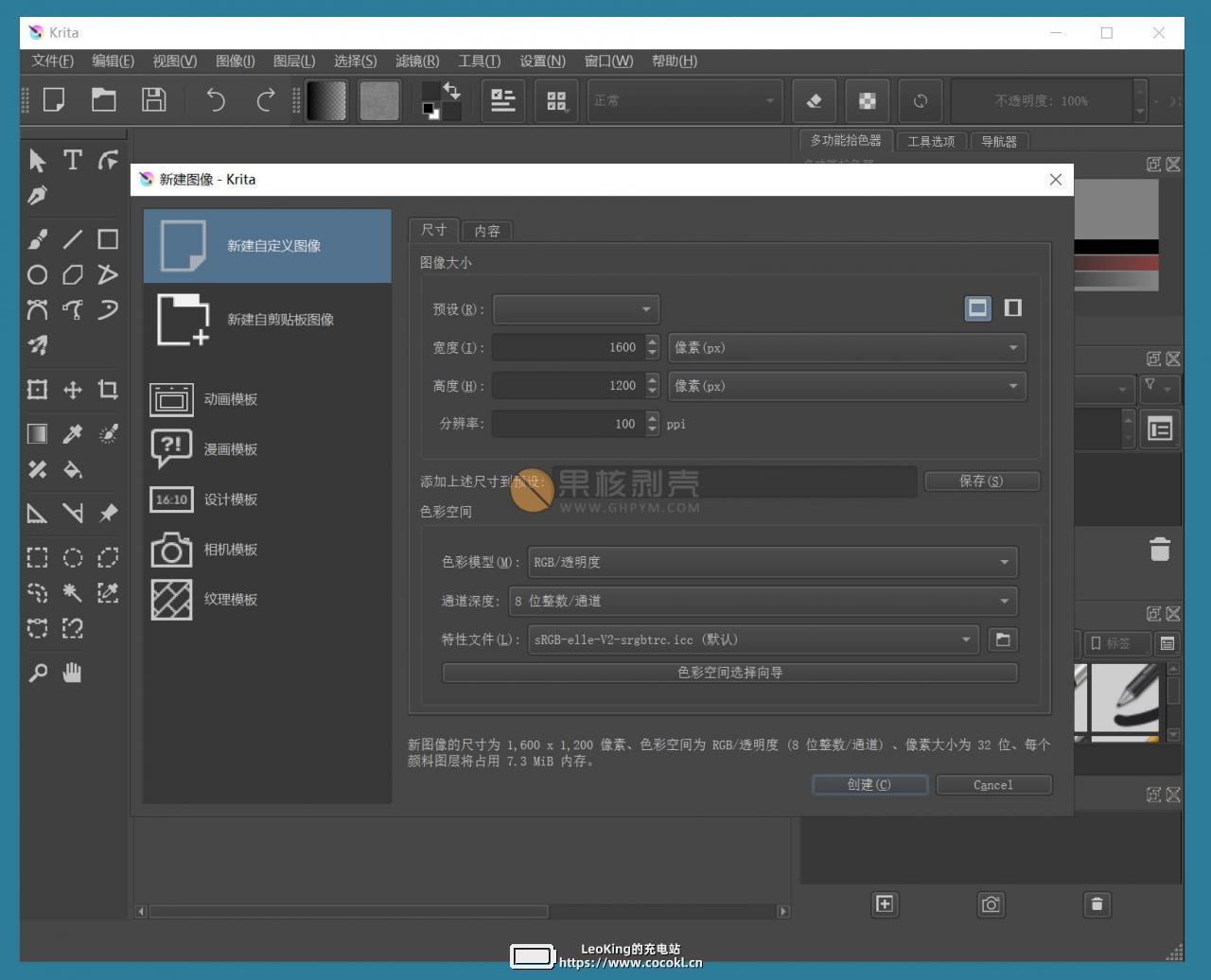Image resolution: width=1211 pixels, height=980 pixels.
Task: Click the 保存(S) preset button
Action: 981,481
